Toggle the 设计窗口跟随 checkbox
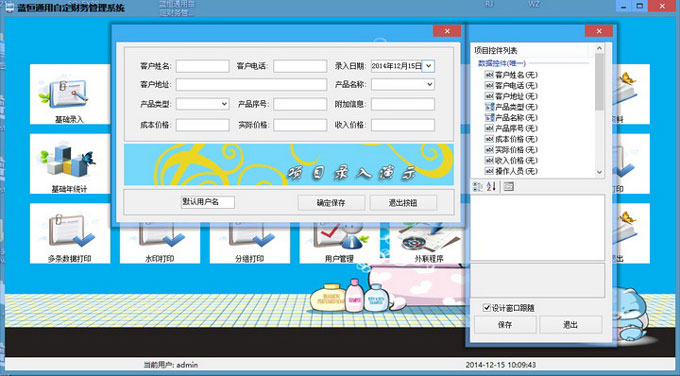The width and height of the screenshot is (680, 376). (x=487, y=307)
